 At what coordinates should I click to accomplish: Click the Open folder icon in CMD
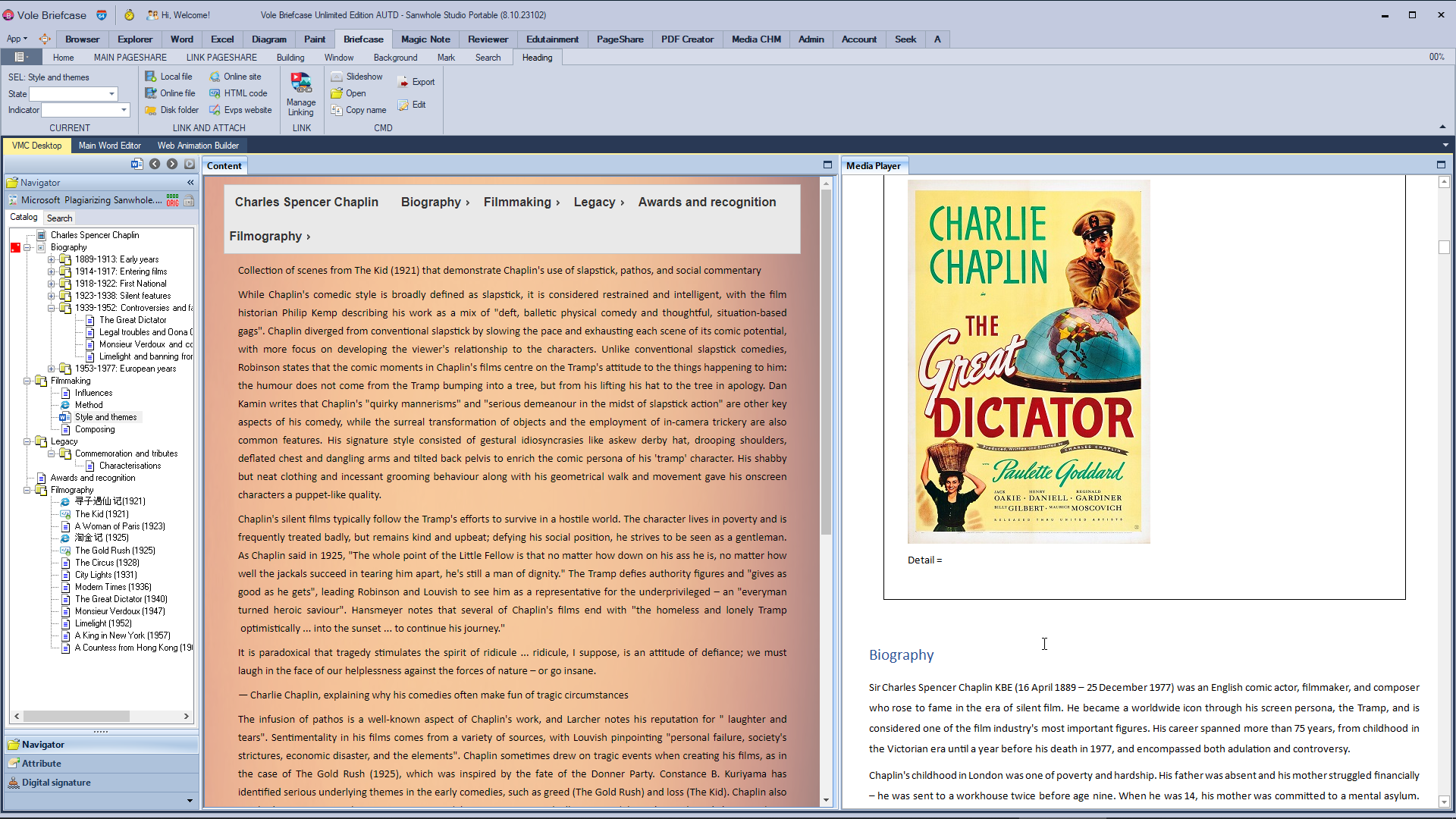click(x=337, y=93)
